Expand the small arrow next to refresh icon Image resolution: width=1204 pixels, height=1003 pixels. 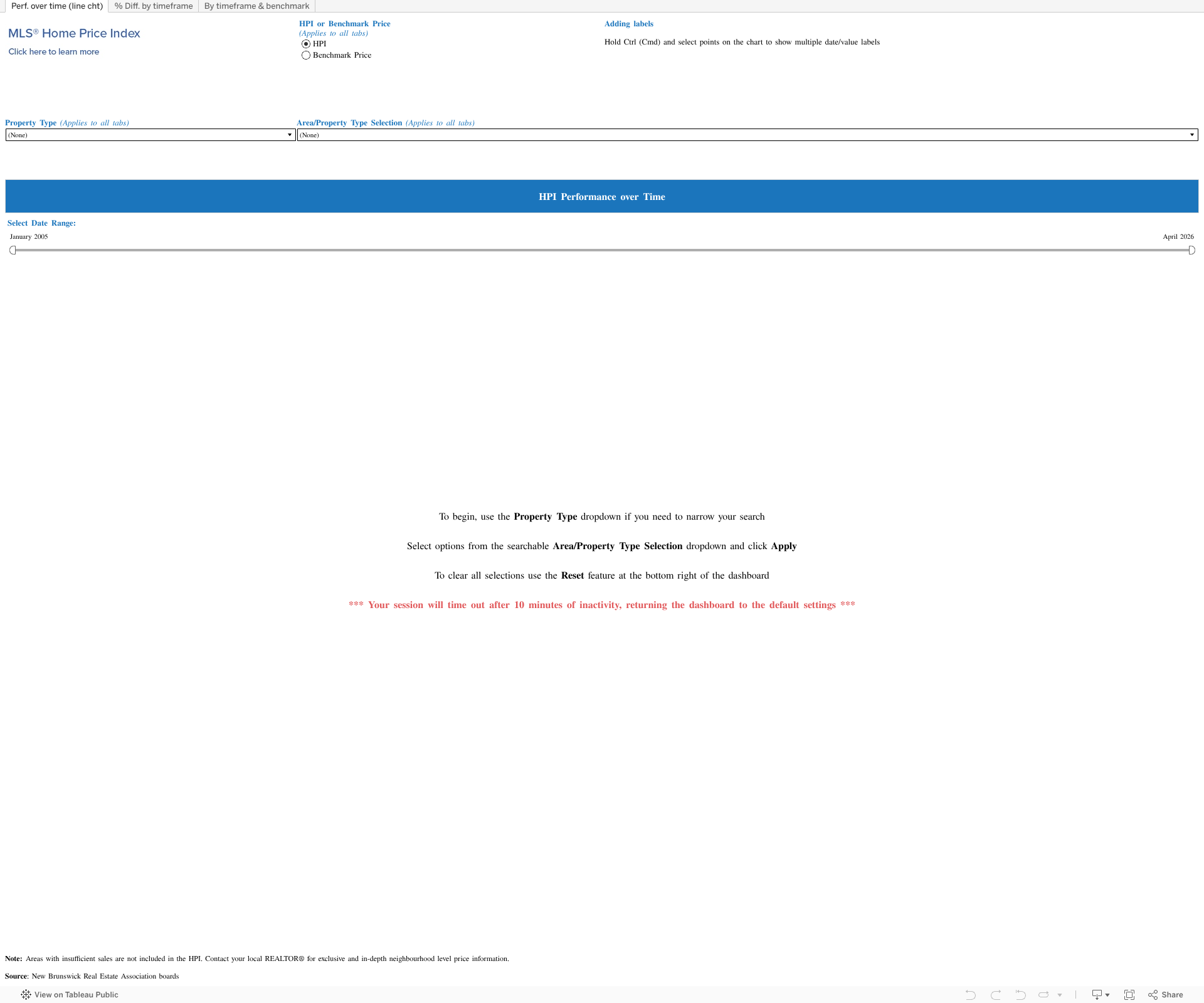click(1060, 995)
